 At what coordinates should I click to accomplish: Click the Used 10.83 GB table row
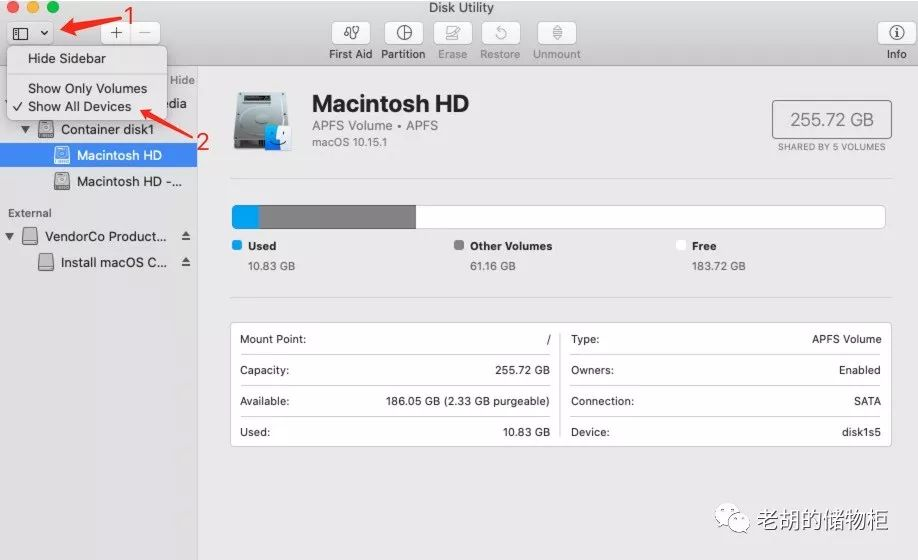(395, 432)
